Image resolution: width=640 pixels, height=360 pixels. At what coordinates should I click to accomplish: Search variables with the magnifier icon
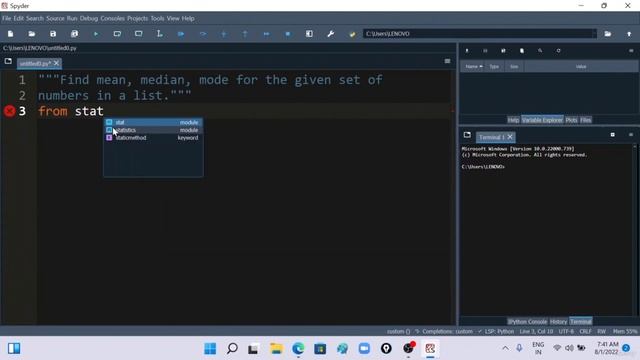[540, 51]
